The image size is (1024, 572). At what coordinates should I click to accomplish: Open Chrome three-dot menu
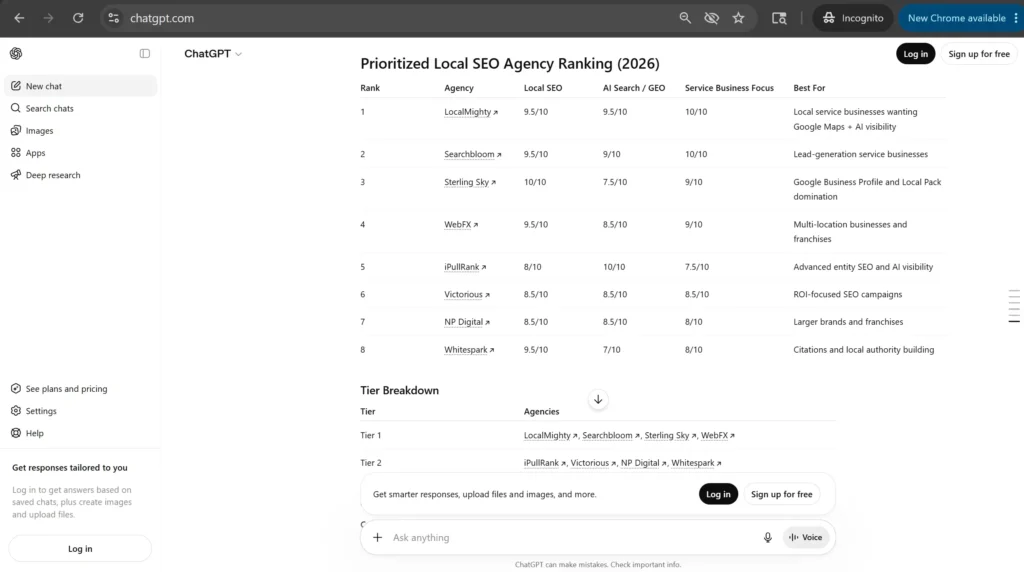[x=1016, y=18]
